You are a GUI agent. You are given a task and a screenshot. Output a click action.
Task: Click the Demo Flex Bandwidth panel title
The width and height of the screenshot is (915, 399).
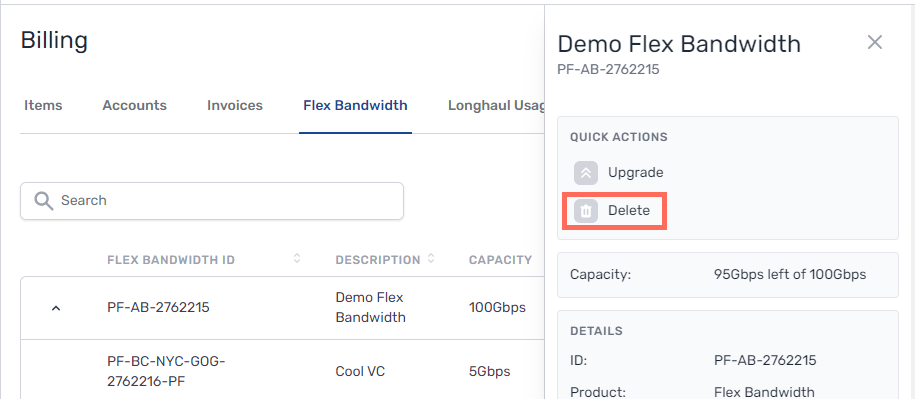pos(679,44)
